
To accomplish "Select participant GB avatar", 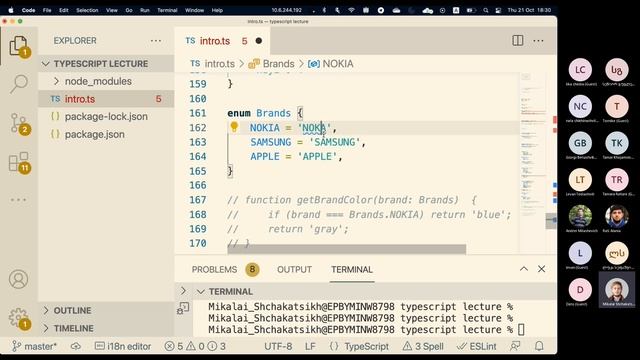I will 580,143.
